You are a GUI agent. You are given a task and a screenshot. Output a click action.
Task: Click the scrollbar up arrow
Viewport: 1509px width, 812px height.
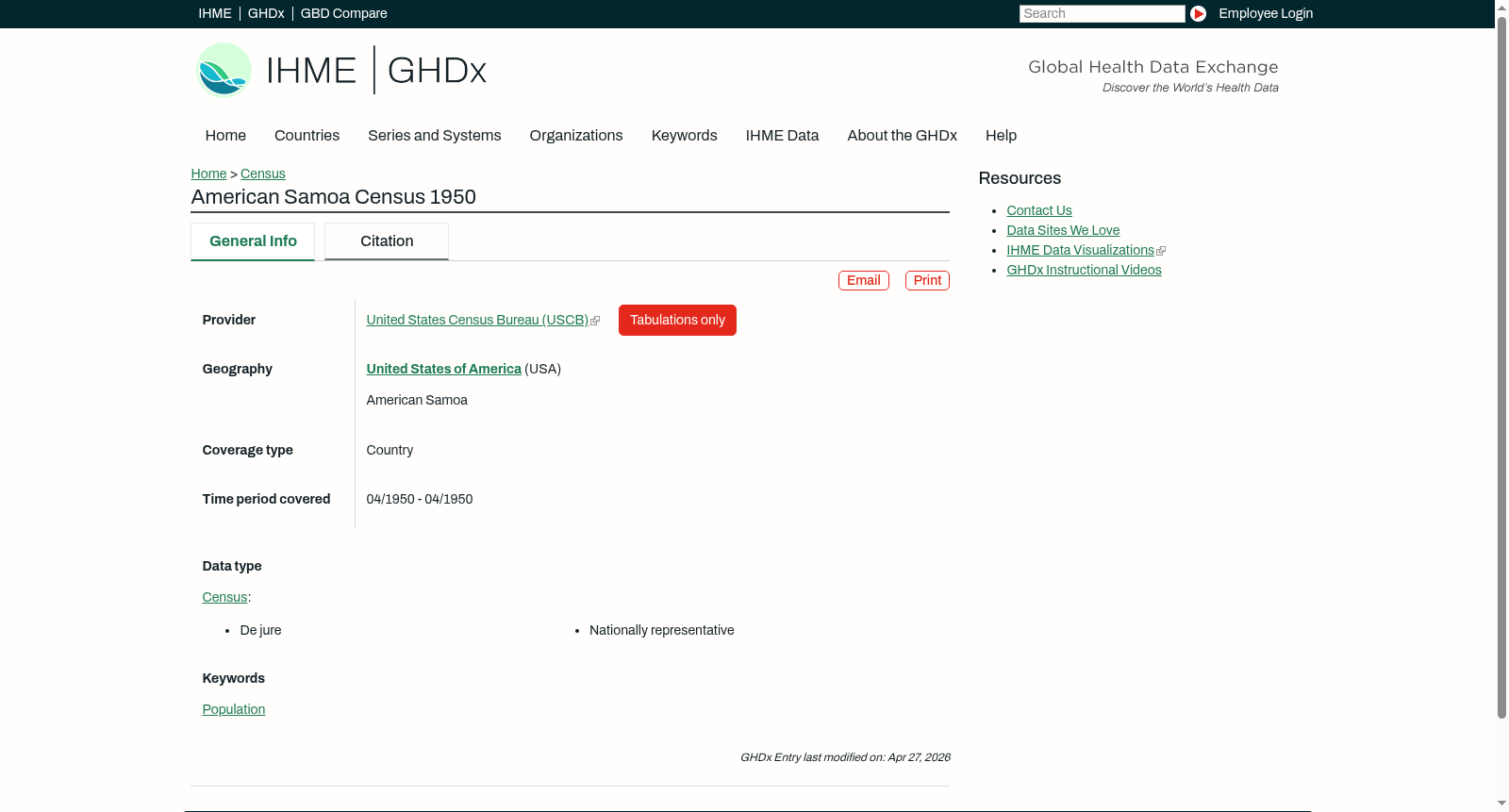(x=1501, y=7)
